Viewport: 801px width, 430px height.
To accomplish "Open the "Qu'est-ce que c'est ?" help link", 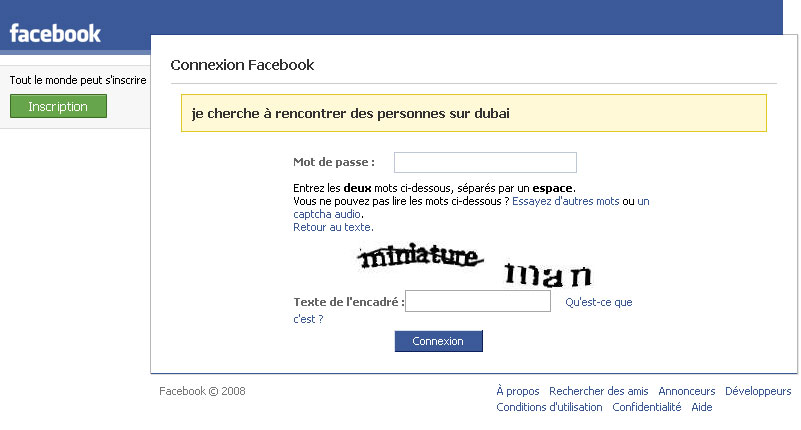I will (x=598, y=302).
